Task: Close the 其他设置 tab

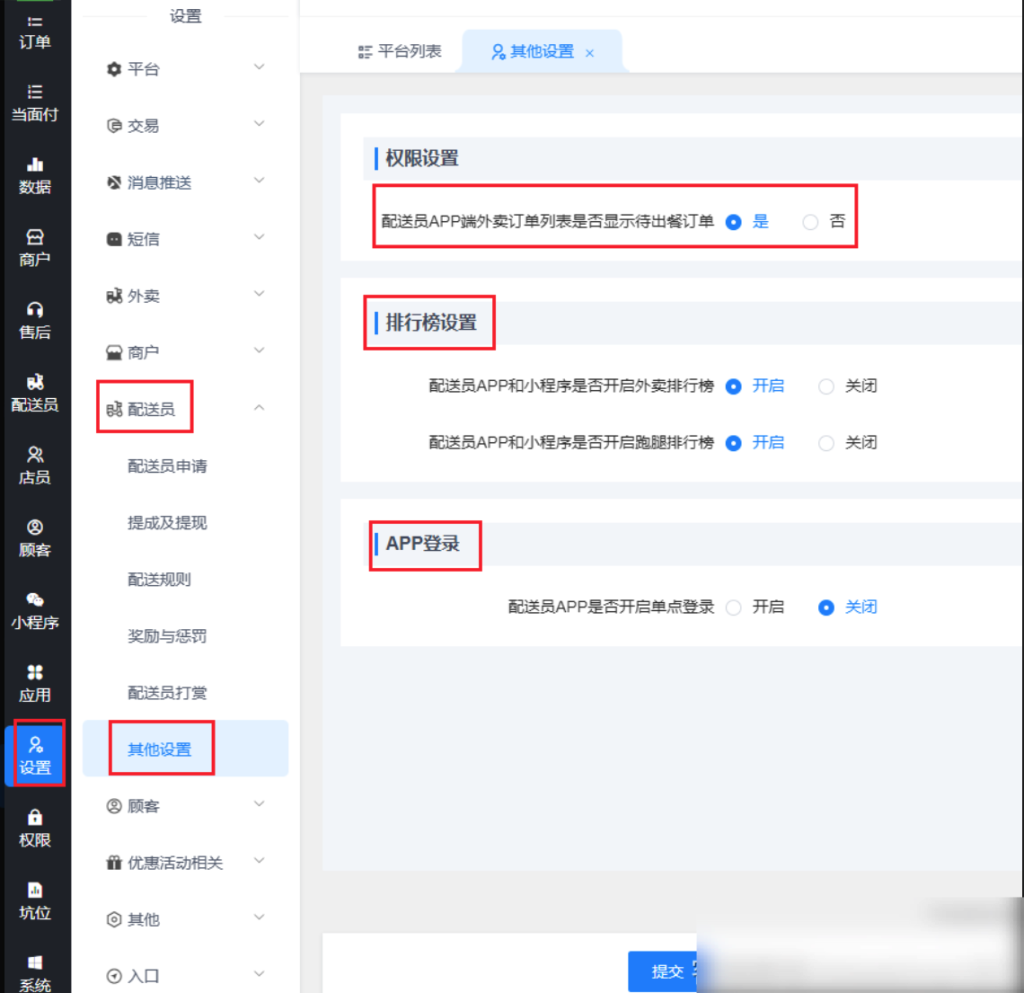Action: click(x=590, y=53)
